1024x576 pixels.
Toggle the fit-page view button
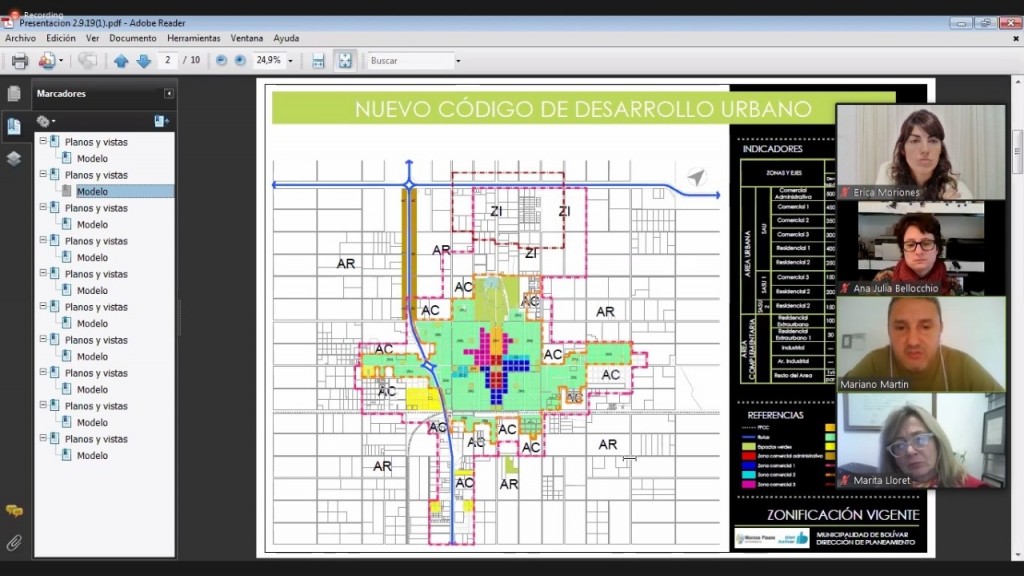point(344,61)
